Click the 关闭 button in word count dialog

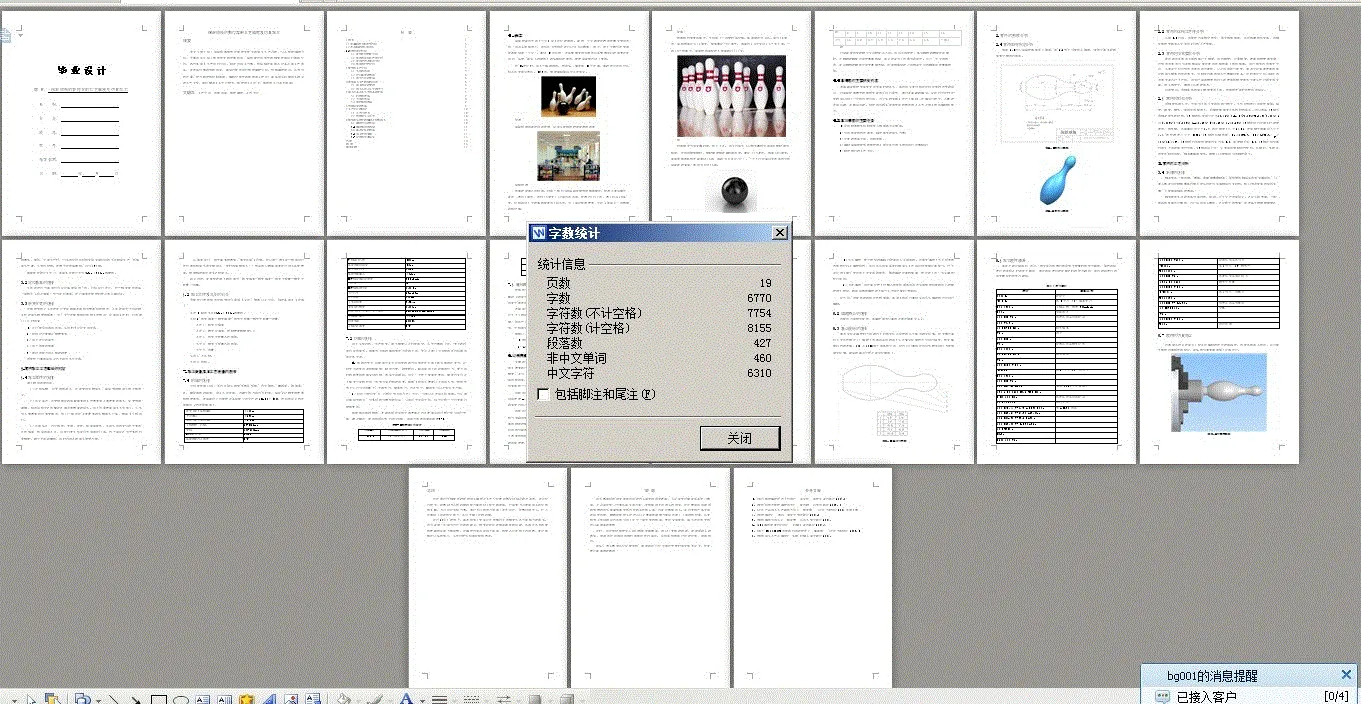tap(739, 438)
